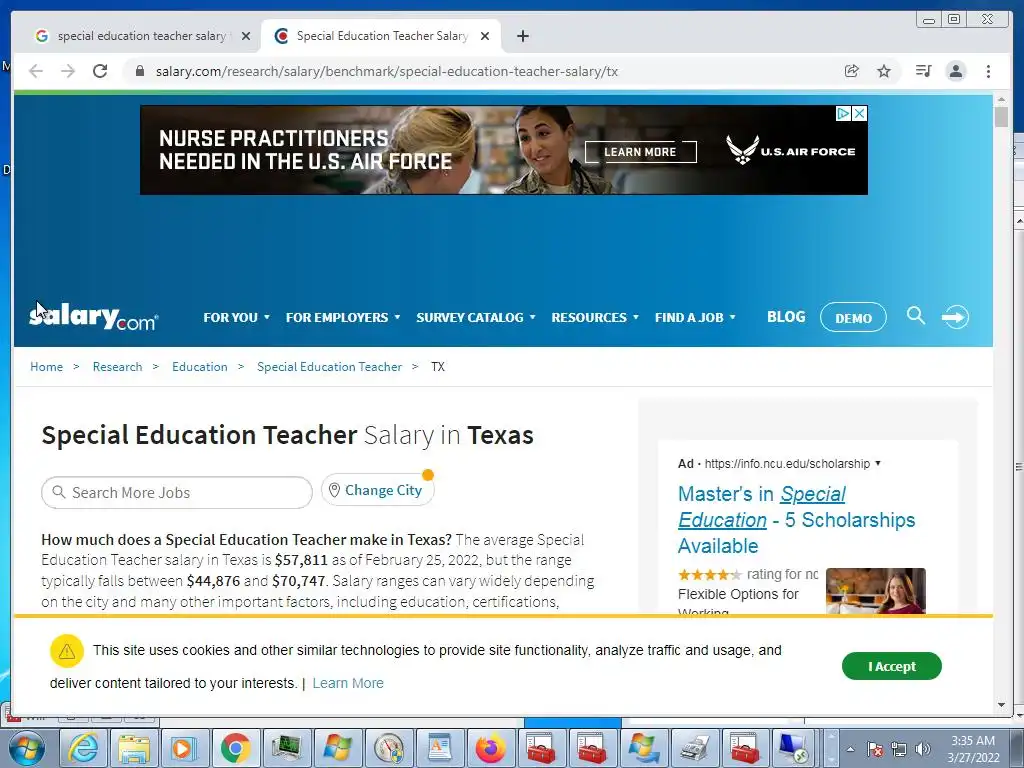1024x768 pixels.
Task: Open Windows Media Player on taskbar
Action: [x=185, y=748]
